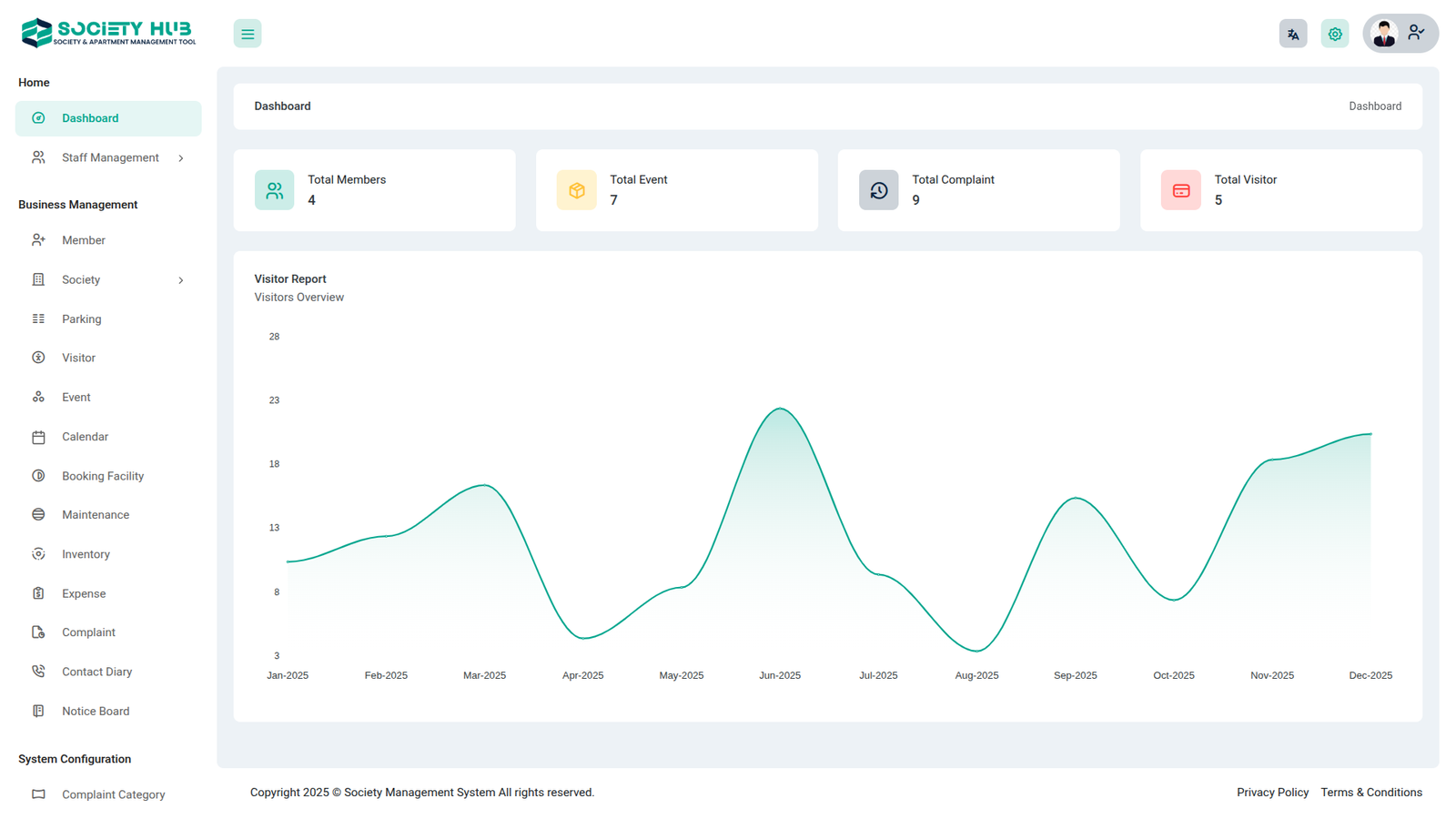Click the Total Members icon

[274, 190]
